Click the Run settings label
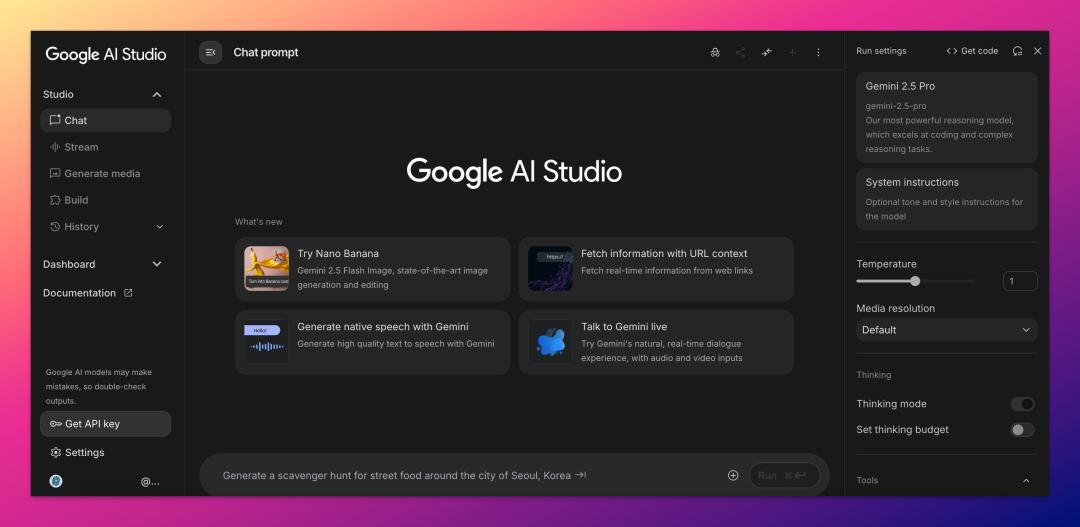Viewport: 1080px width, 527px height. pyautogui.click(x=881, y=51)
